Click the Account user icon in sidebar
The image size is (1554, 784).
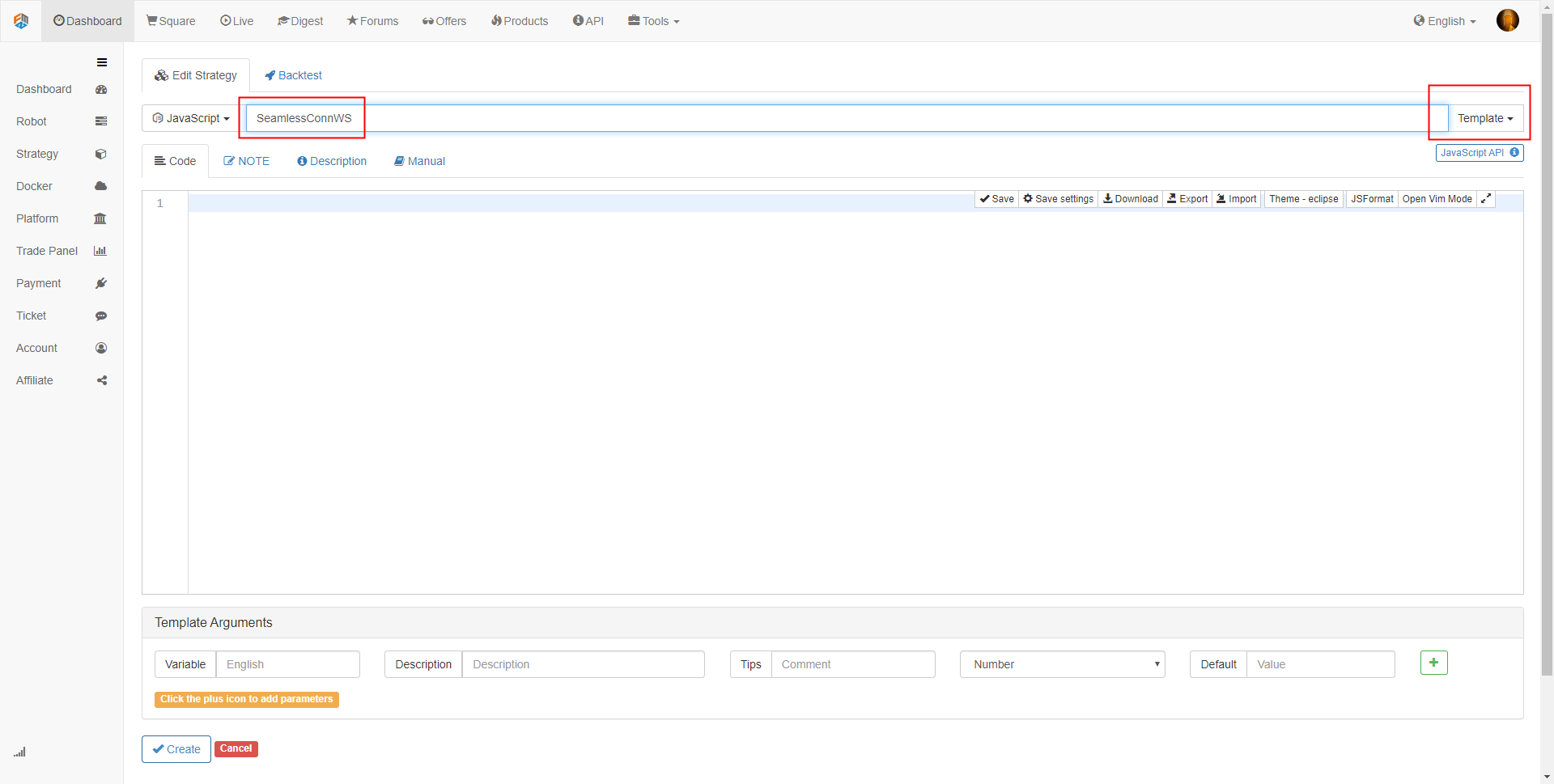pos(101,348)
